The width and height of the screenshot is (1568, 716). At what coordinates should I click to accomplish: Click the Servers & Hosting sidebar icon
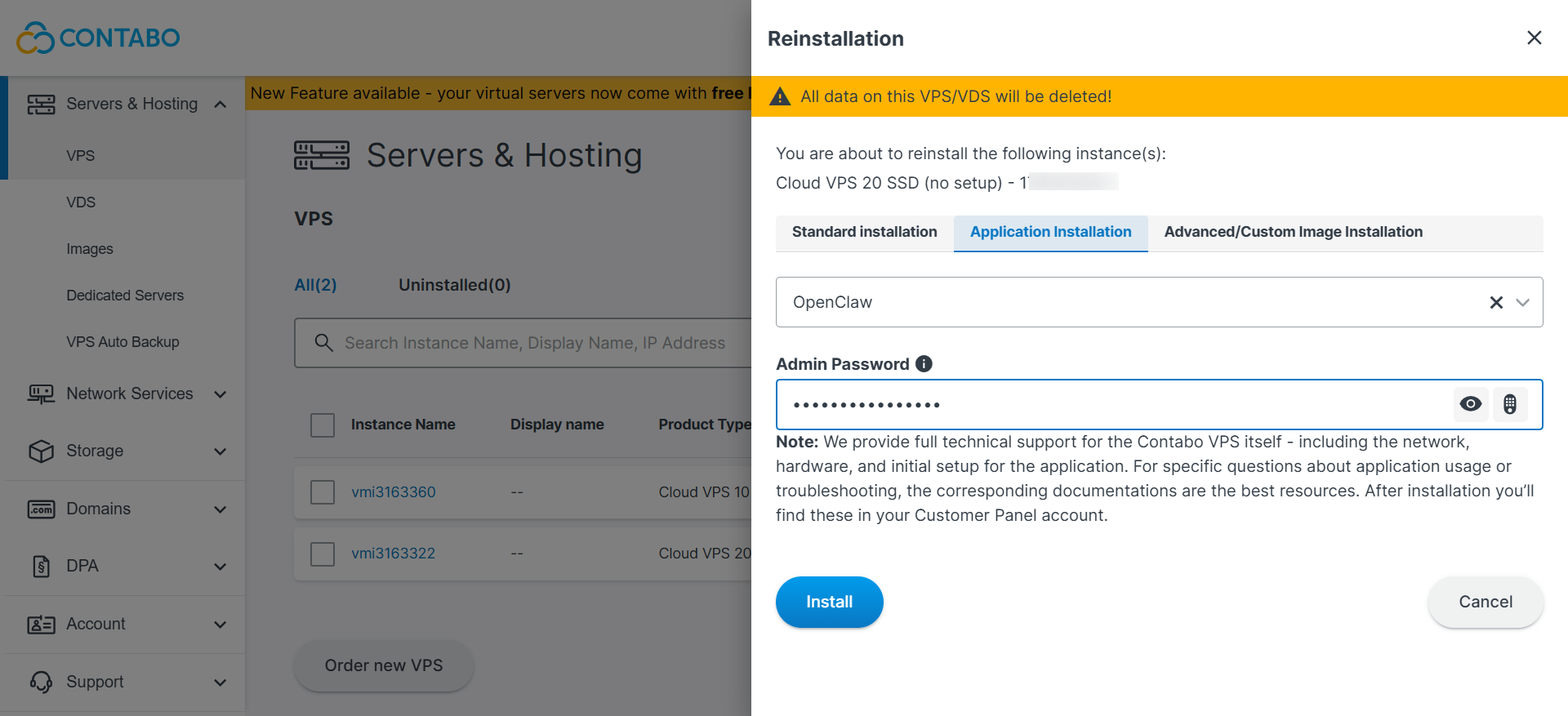point(41,104)
